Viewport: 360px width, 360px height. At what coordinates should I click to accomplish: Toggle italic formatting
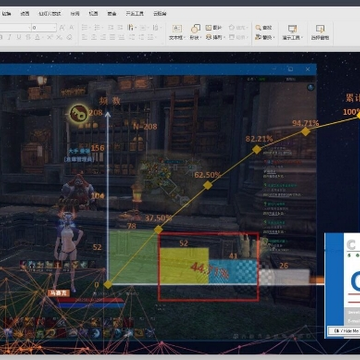(10, 37)
